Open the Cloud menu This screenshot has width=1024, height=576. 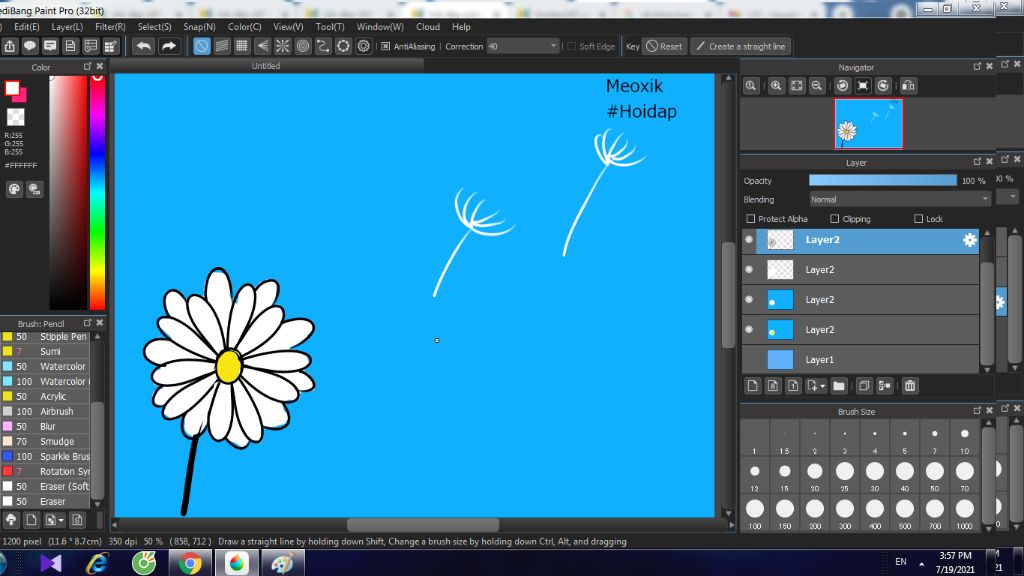[428, 27]
